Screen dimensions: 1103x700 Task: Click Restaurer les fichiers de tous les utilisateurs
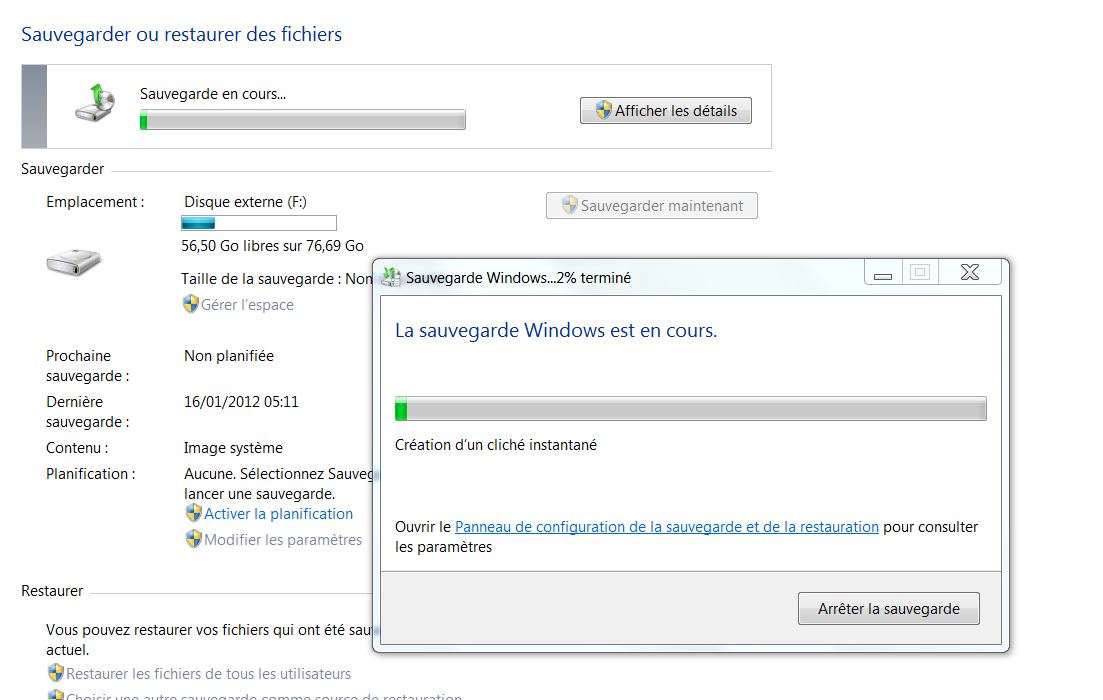[x=208, y=674]
